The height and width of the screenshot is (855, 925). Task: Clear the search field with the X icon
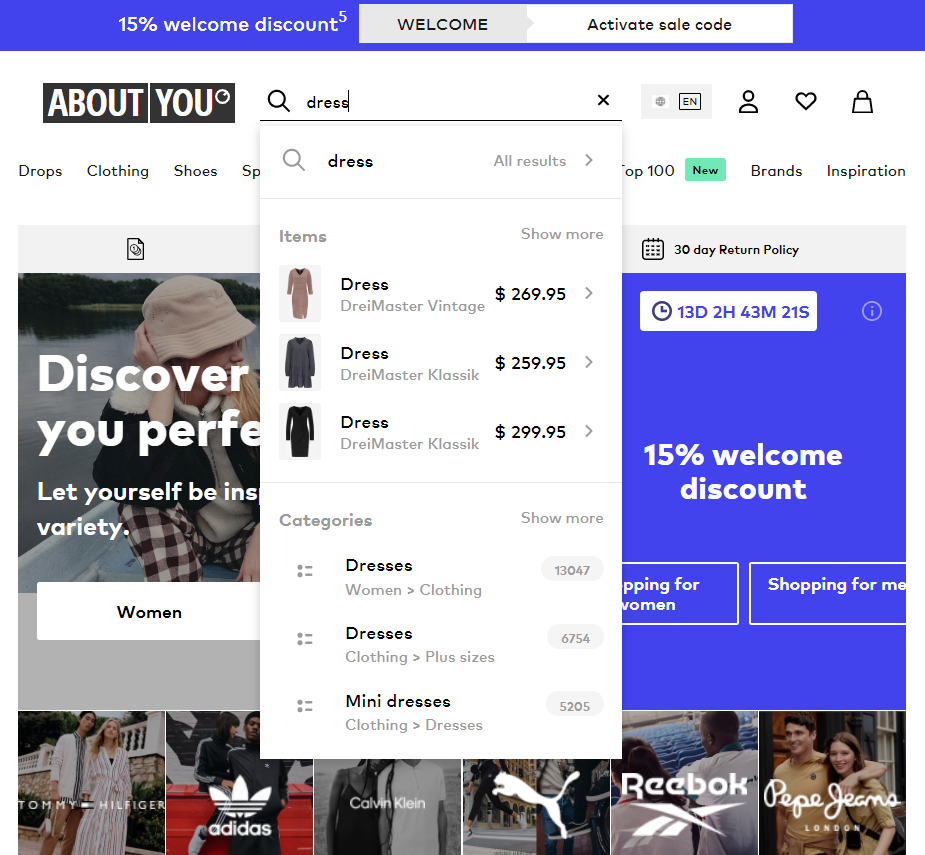[603, 100]
